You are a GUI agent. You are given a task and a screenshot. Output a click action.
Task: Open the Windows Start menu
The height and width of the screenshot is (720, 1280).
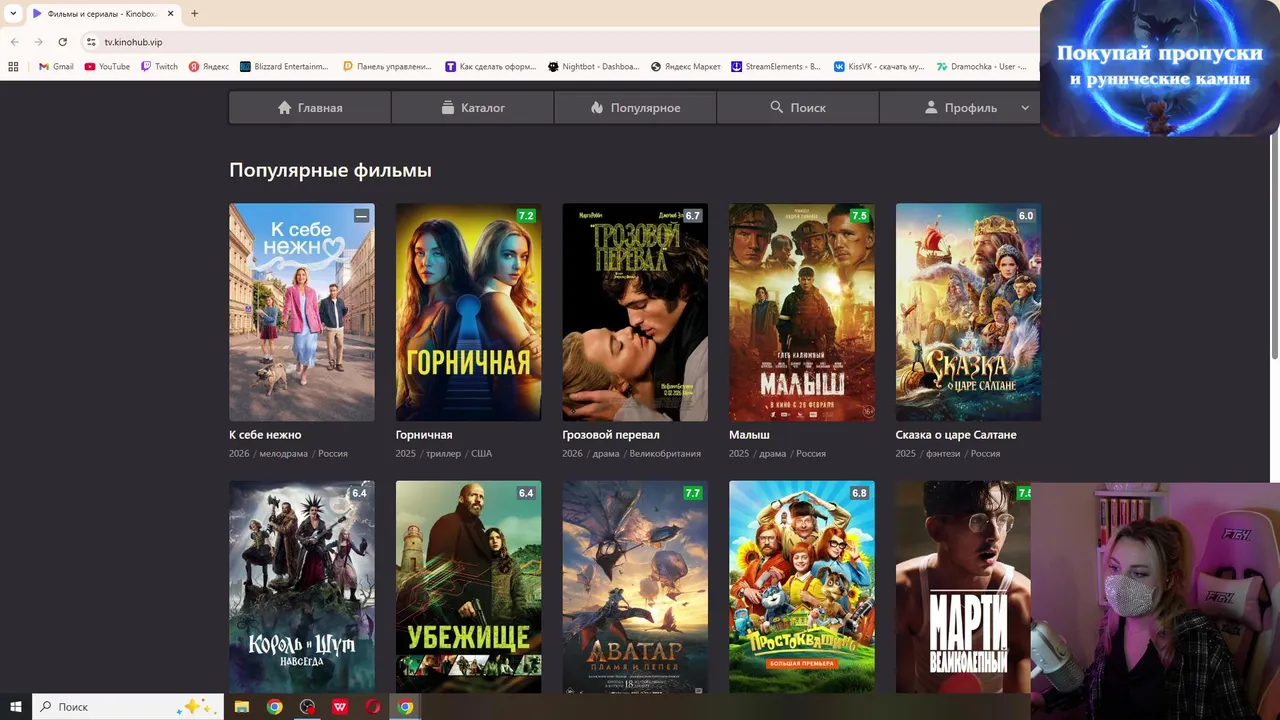click(x=16, y=707)
